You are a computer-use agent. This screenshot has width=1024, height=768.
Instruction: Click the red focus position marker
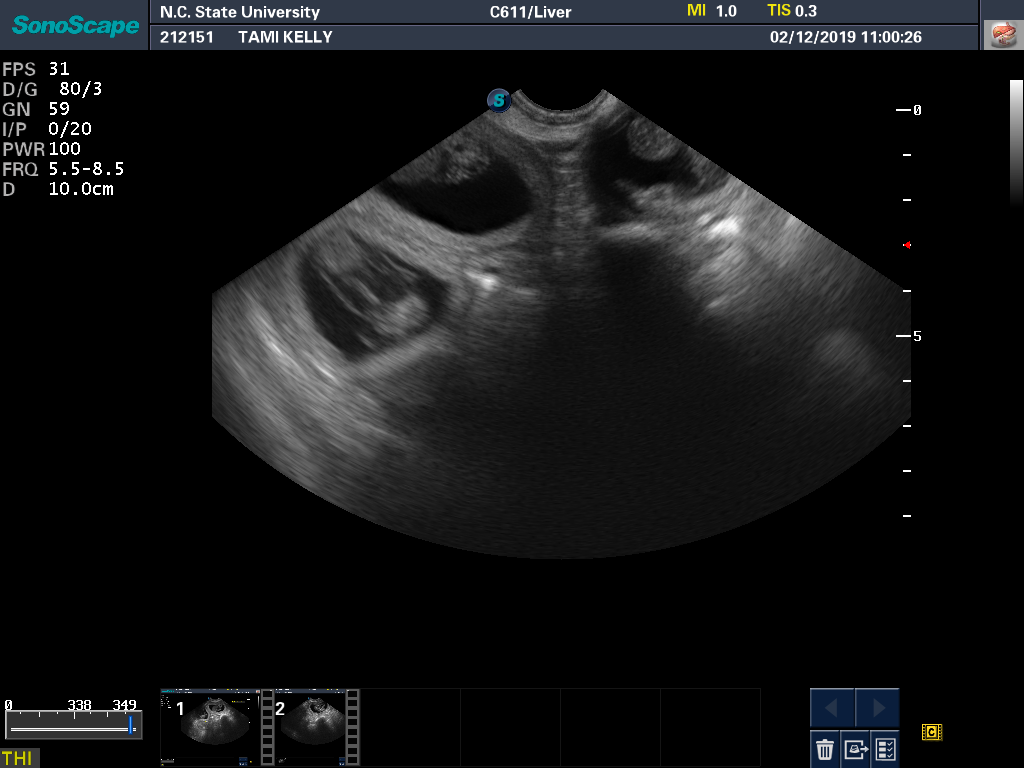coord(907,244)
